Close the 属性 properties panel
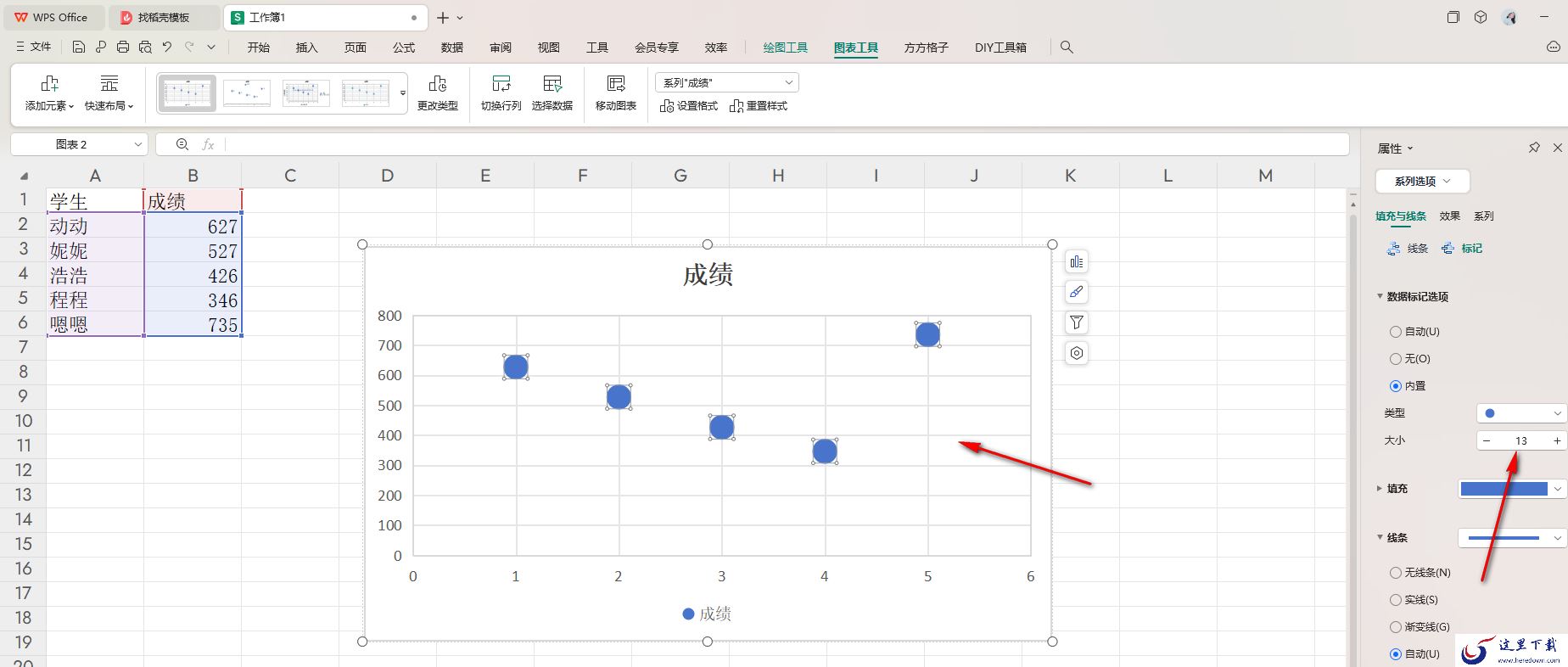The image size is (1568, 667). click(1558, 148)
